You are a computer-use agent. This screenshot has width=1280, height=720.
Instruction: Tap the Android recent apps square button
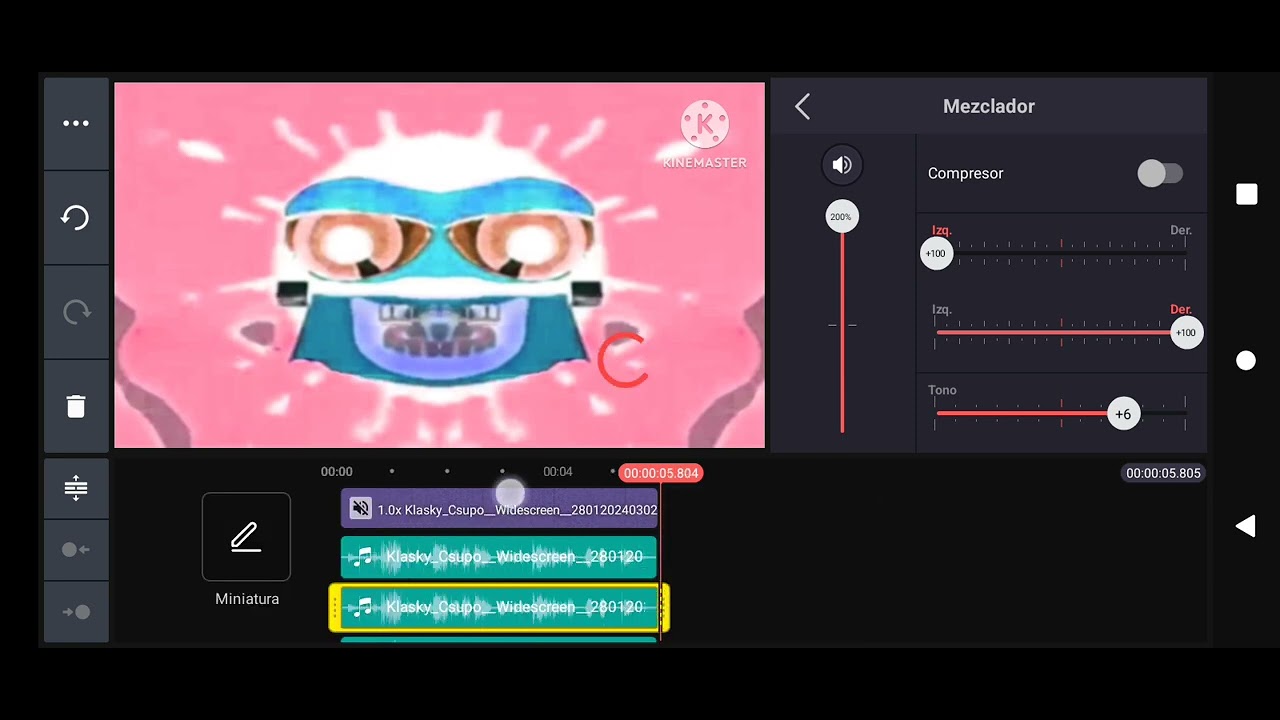coord(1246,194)
